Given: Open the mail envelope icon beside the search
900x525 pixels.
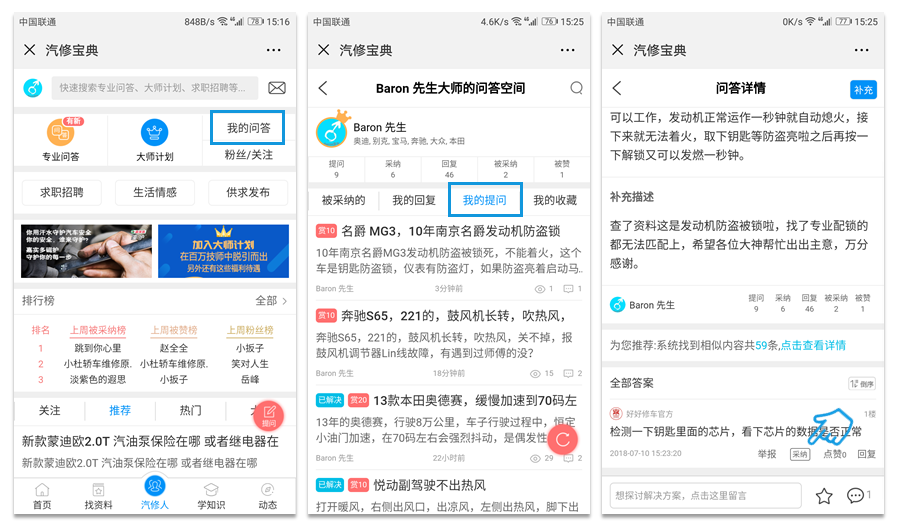Looking at the screenshot, I should tap(277, 88).
